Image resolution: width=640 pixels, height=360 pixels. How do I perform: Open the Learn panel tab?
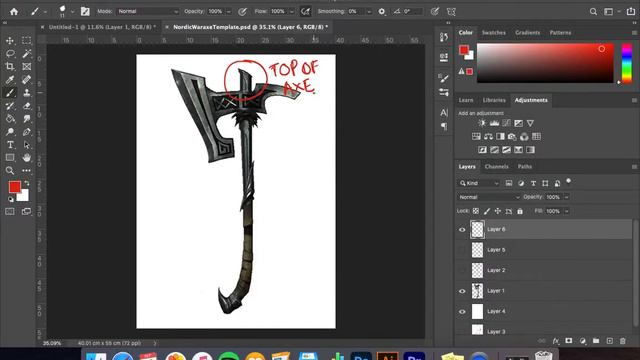[466, 100]
